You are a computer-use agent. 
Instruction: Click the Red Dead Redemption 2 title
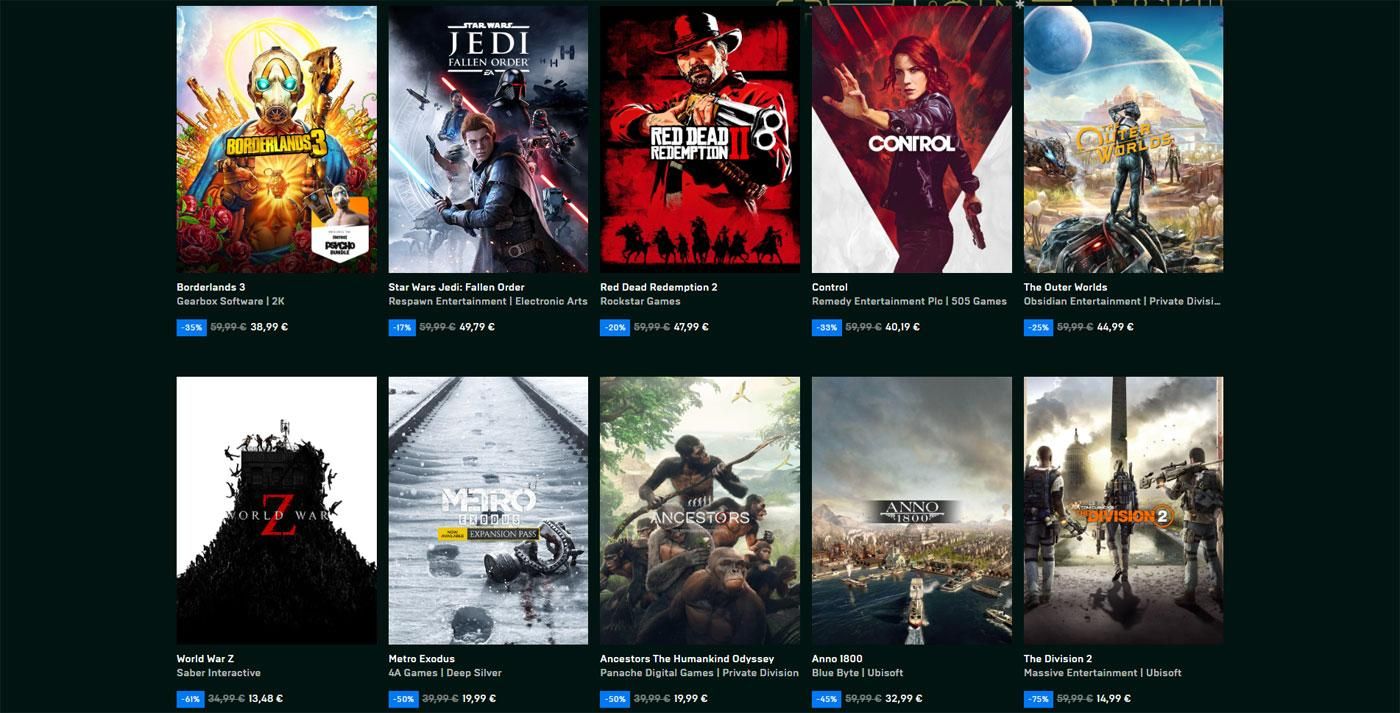coord(659,287)
